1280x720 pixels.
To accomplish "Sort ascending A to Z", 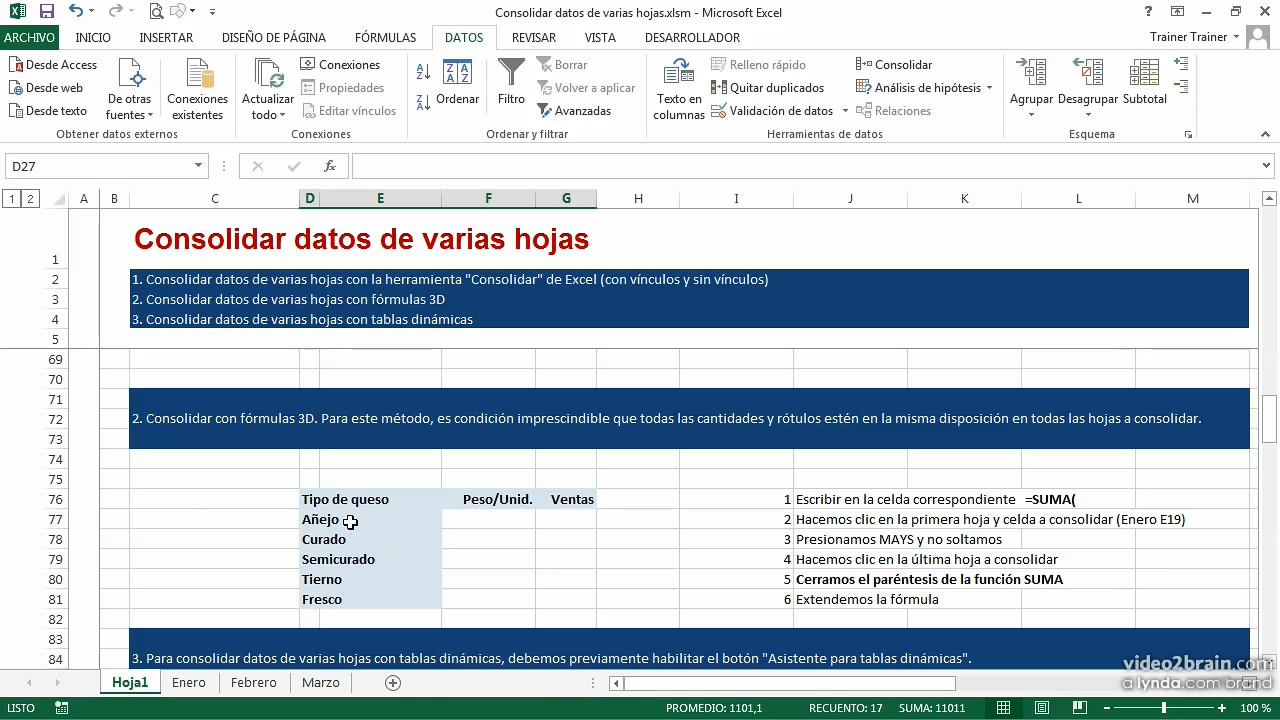I will (x=423, y=72).
